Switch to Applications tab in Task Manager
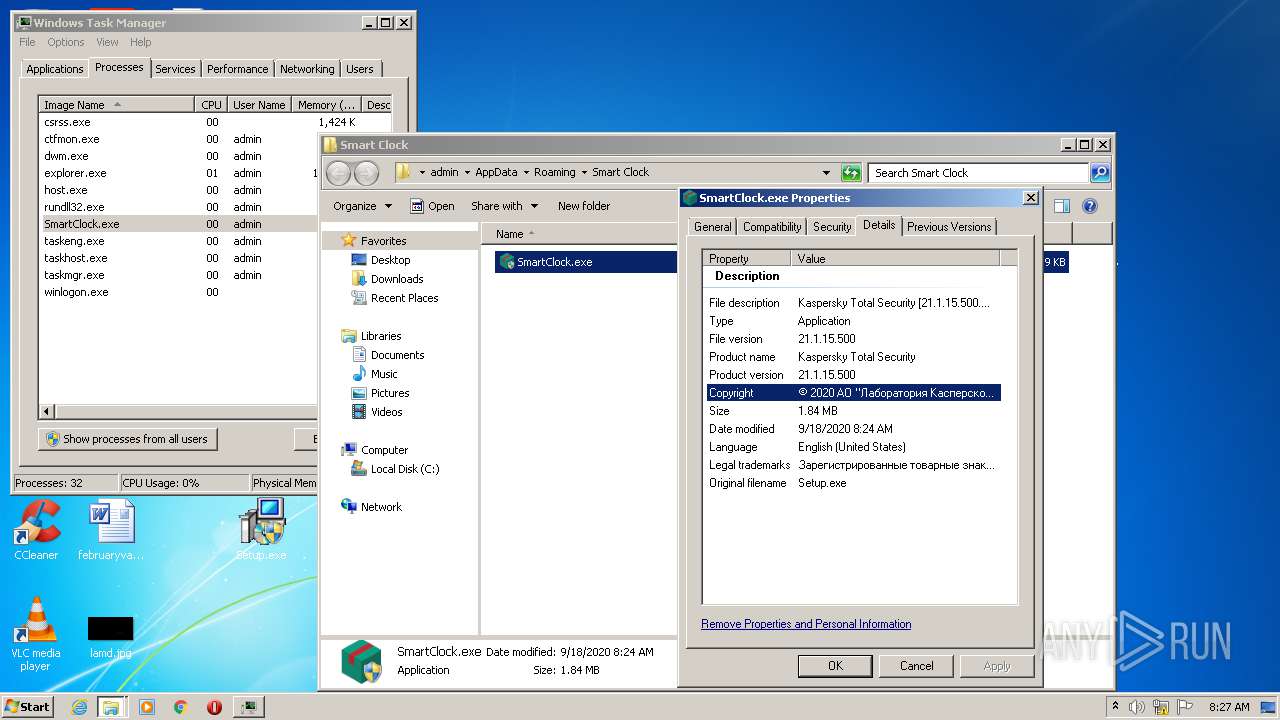 tap(55, 69)
